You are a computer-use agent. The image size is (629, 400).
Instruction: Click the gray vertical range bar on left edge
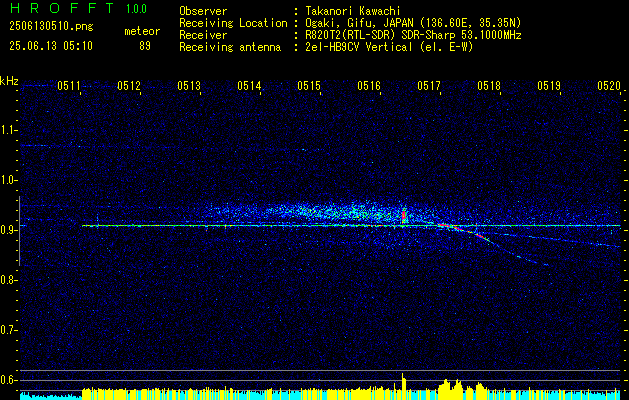19,231
